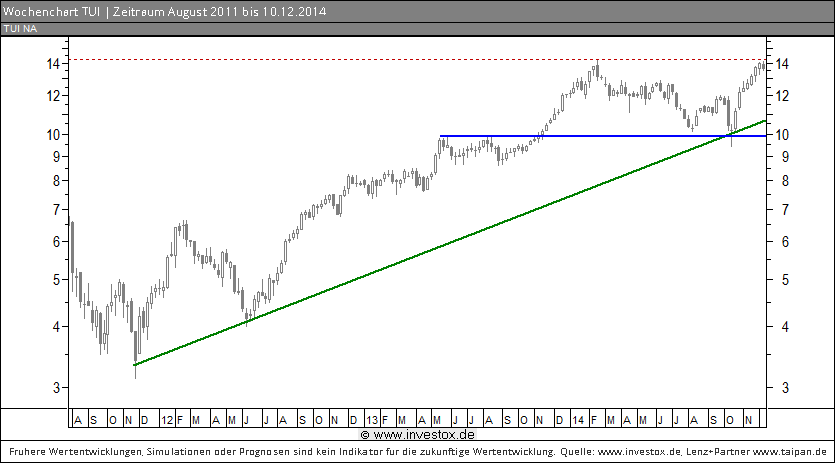
Task: Click the '4' label on the left price axis
Action: tap(56, 327)
